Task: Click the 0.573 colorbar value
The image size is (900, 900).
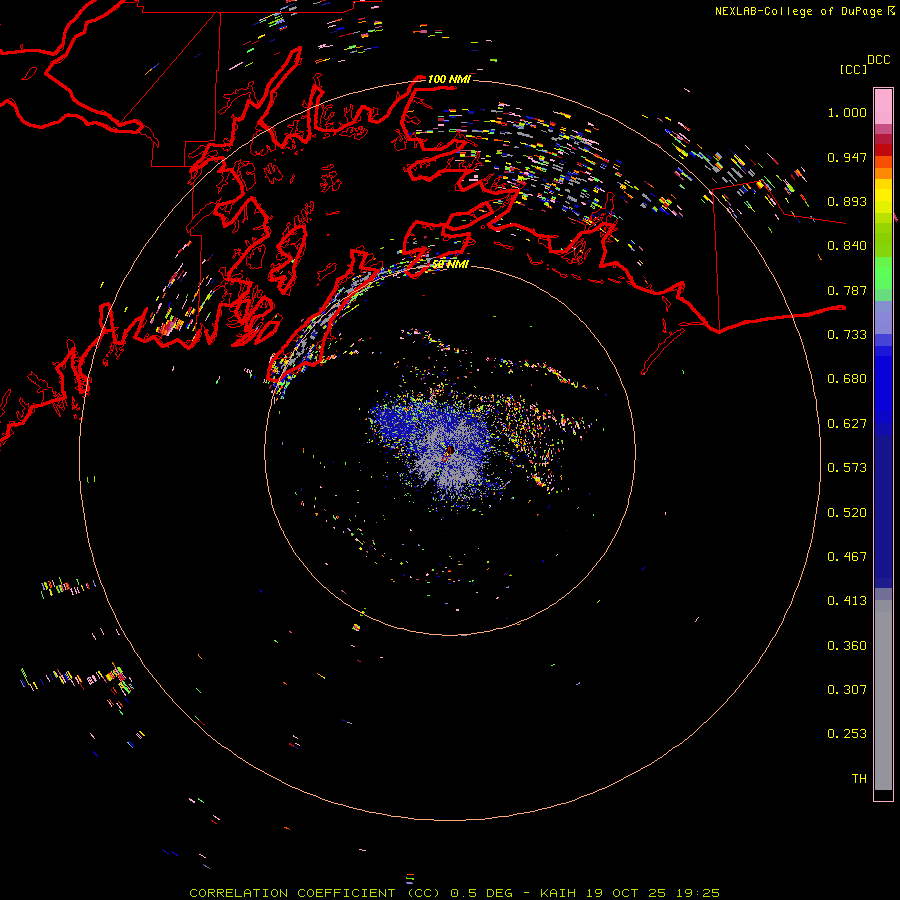Action: (847, 468)
